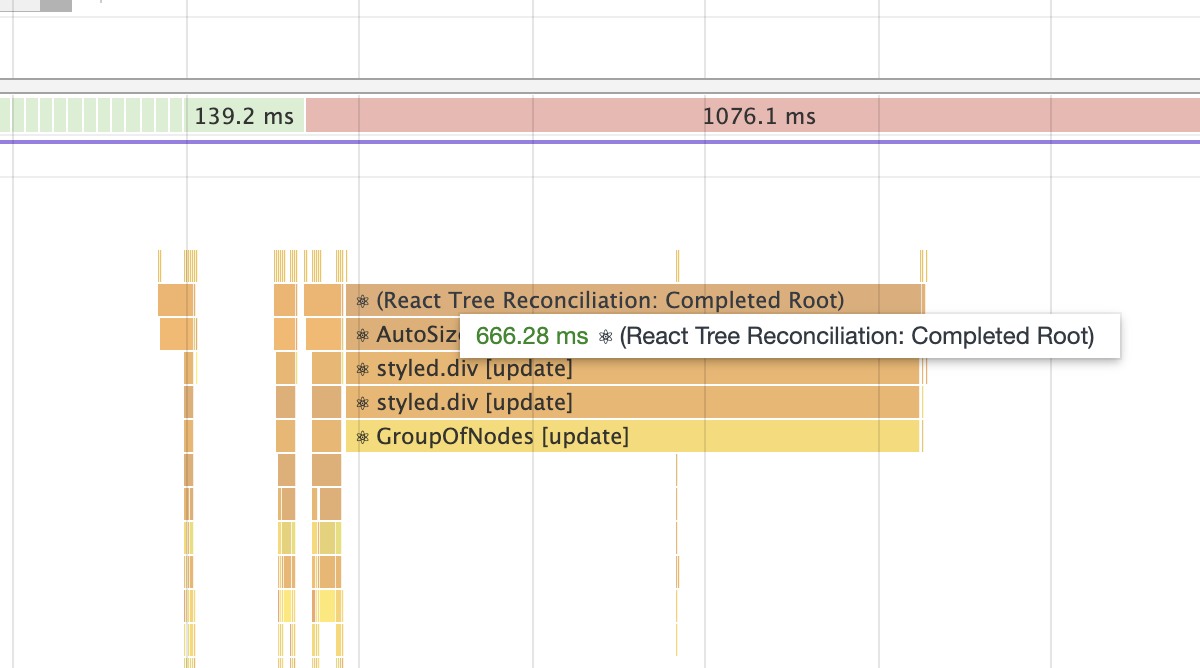Click the red "1076.1 ms" frame segment
This screenshot has width=1200, height=668.
[760, 115]
